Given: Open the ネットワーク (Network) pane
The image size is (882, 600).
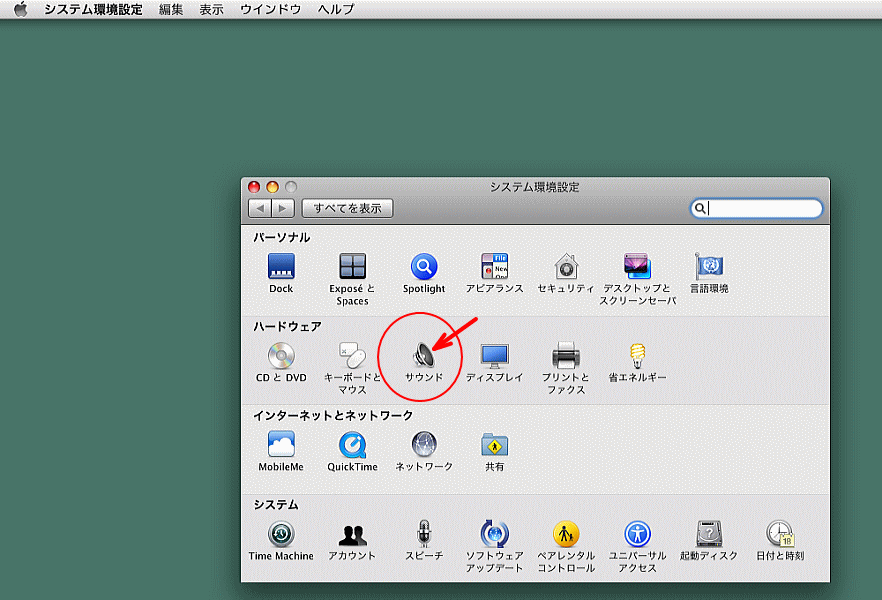Looking at the screenshot, I should tap(424, 445).
